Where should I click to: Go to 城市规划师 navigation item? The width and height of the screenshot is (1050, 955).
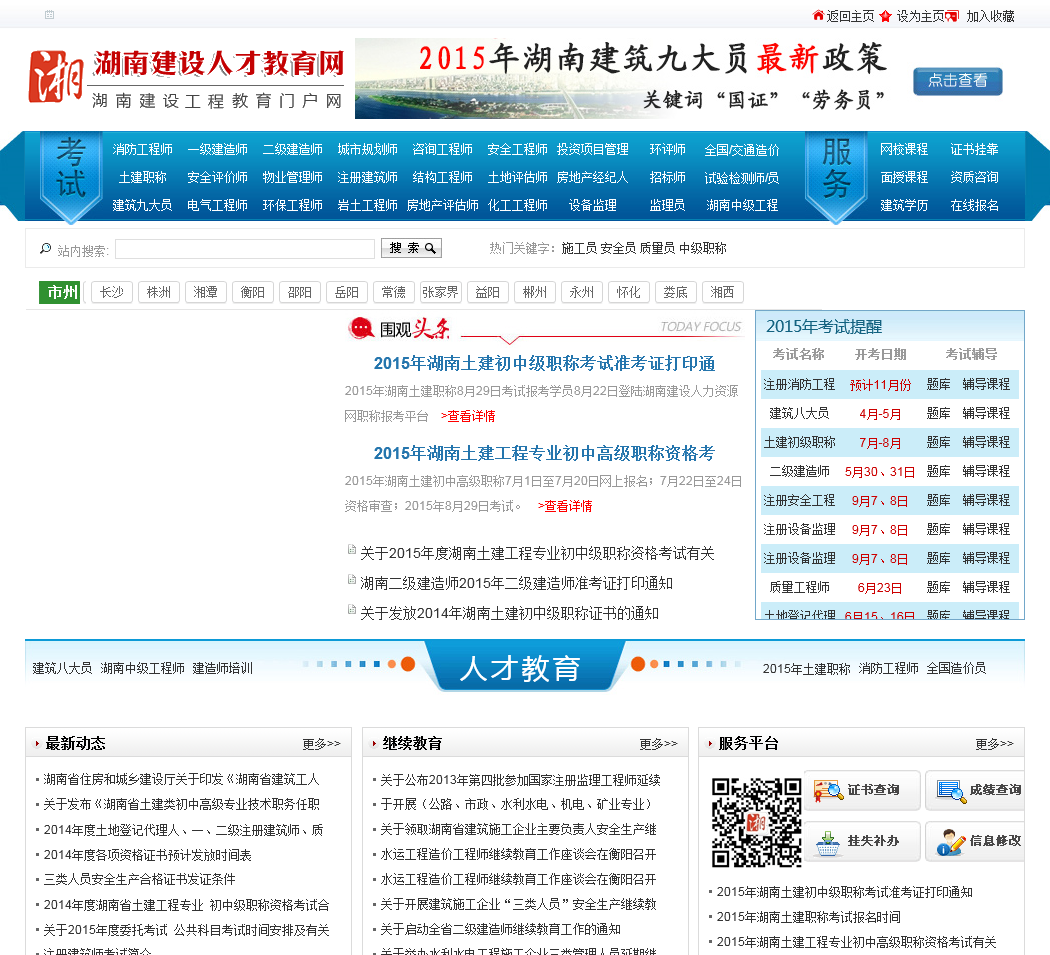367,149
